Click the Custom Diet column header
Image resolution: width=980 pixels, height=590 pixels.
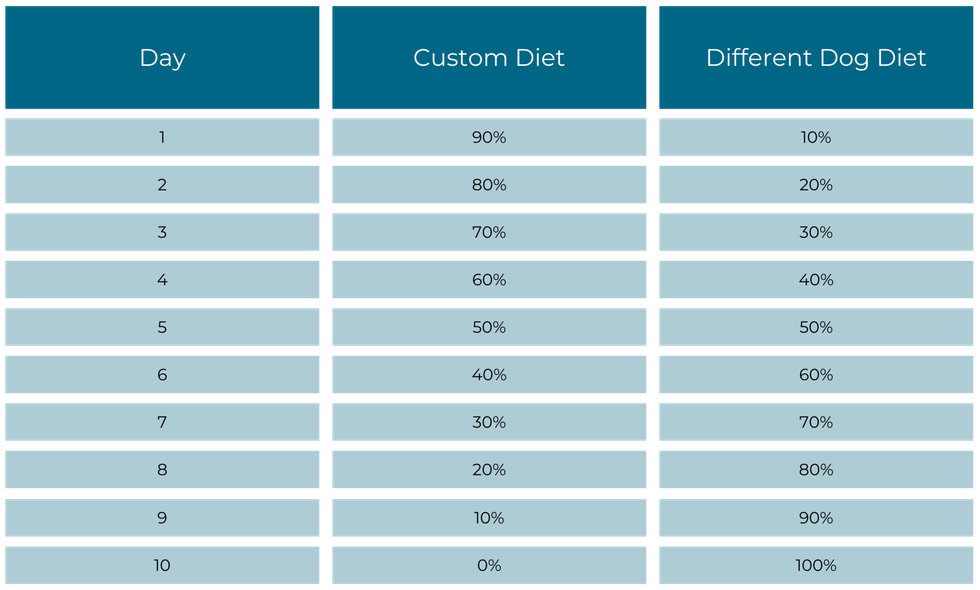pos(489,58)
